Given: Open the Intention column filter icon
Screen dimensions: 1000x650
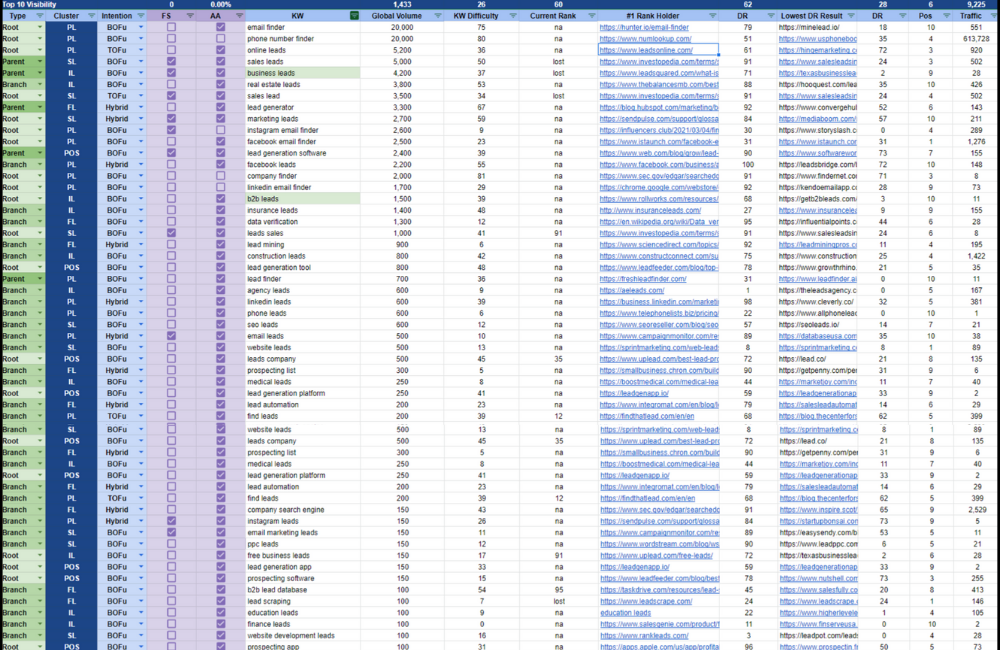Looking at the screenshot, I should click(x=141, y=16).
